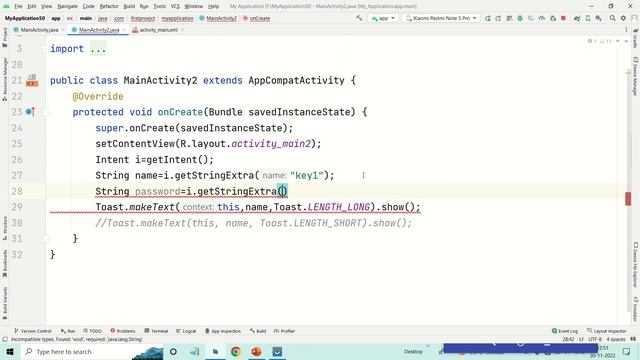Click the UTF-8 encoding status widget
This screenshot has width=640, height=360.
[x=595, y=340]
